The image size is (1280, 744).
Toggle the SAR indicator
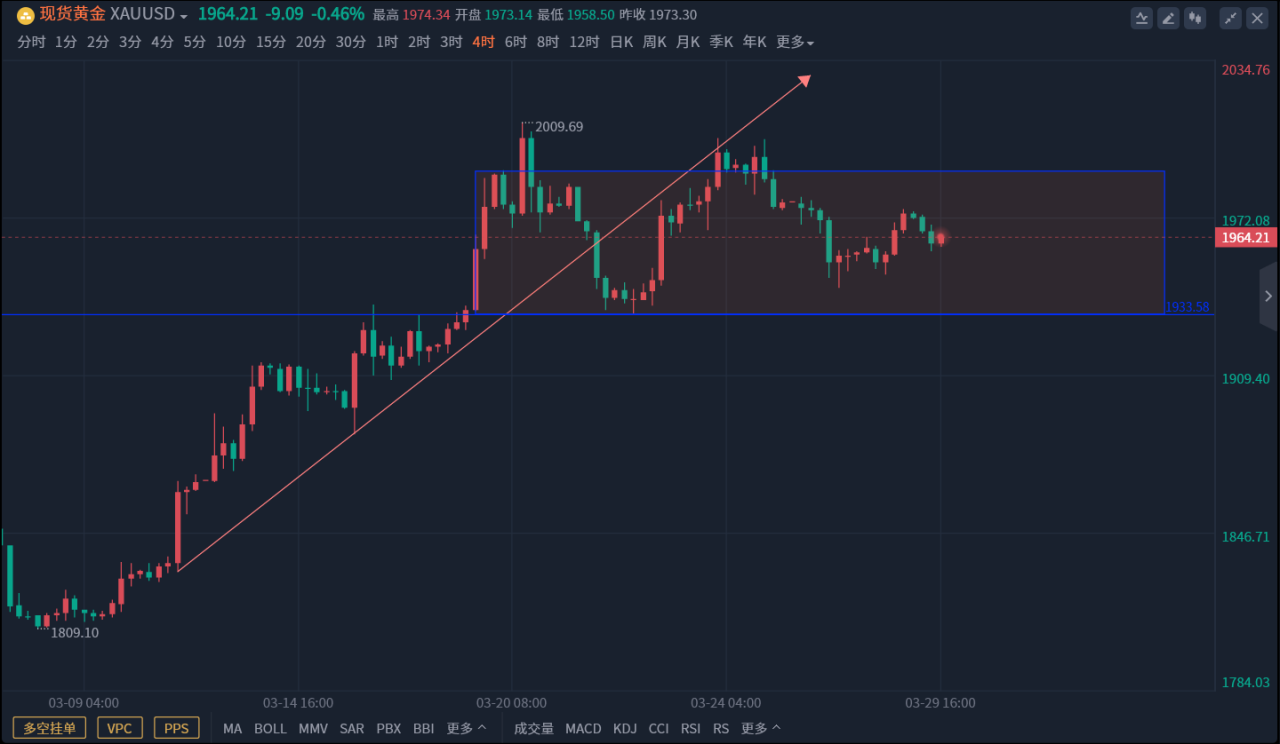[x=352, y=728]
